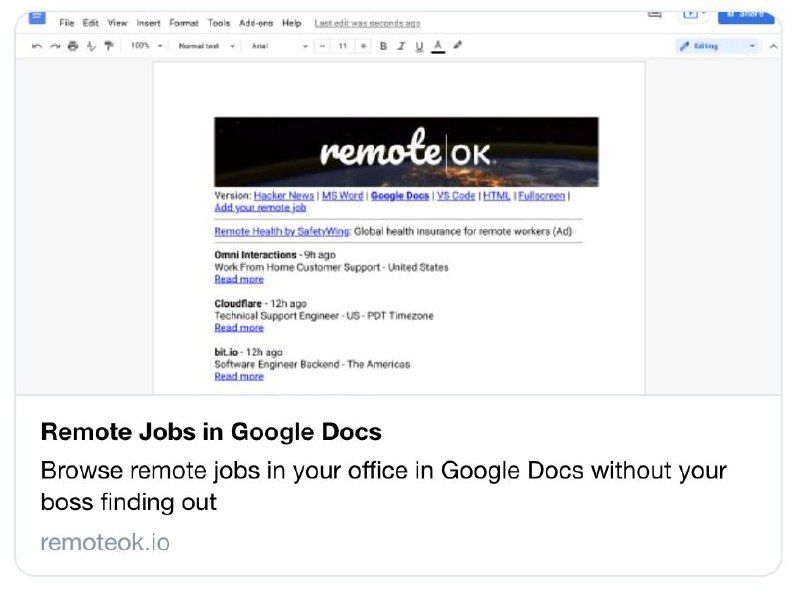
Task: Redo the last action
Action: [x=55, y=46]
